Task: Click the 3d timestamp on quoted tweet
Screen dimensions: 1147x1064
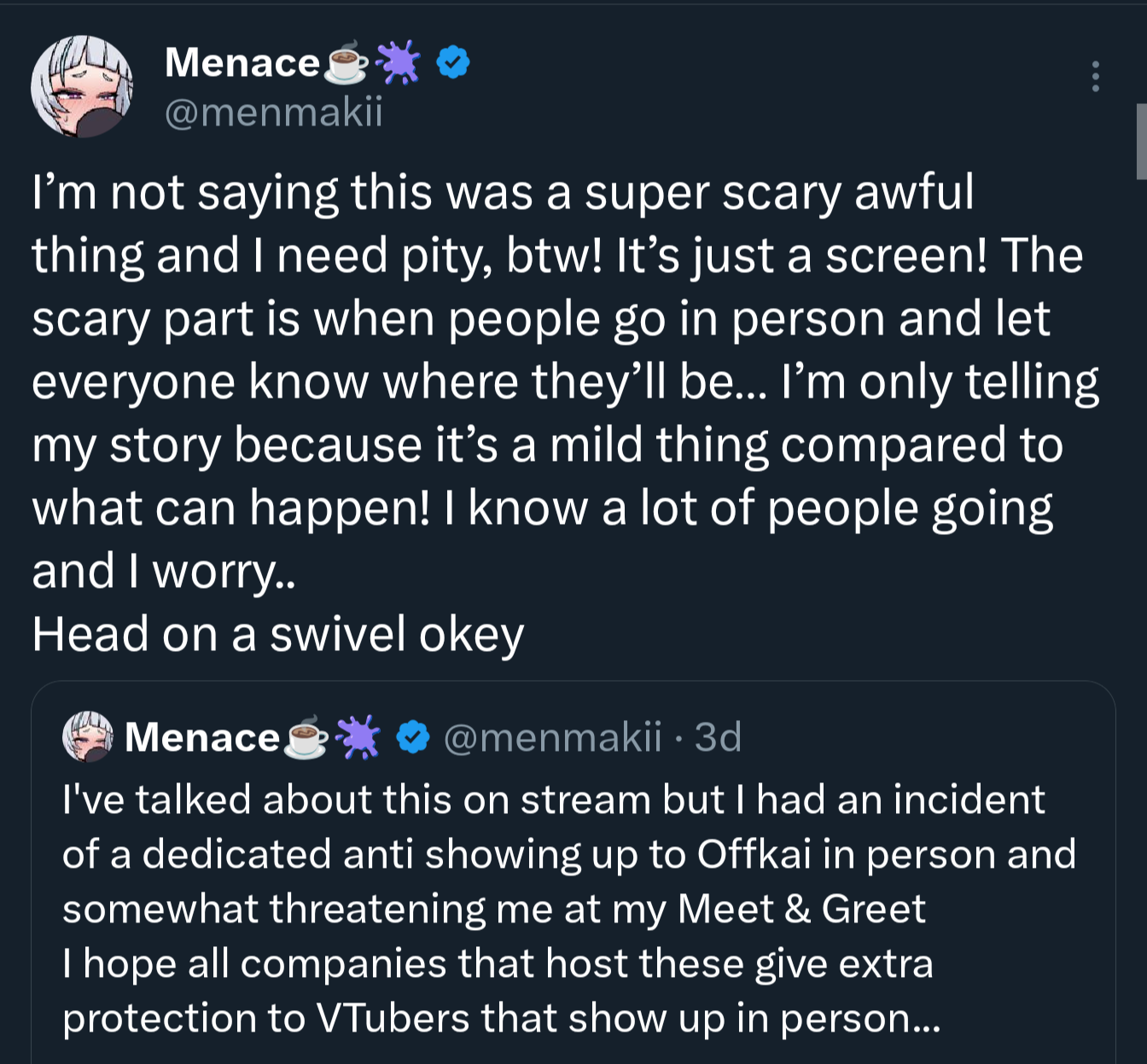Action: 718,736
